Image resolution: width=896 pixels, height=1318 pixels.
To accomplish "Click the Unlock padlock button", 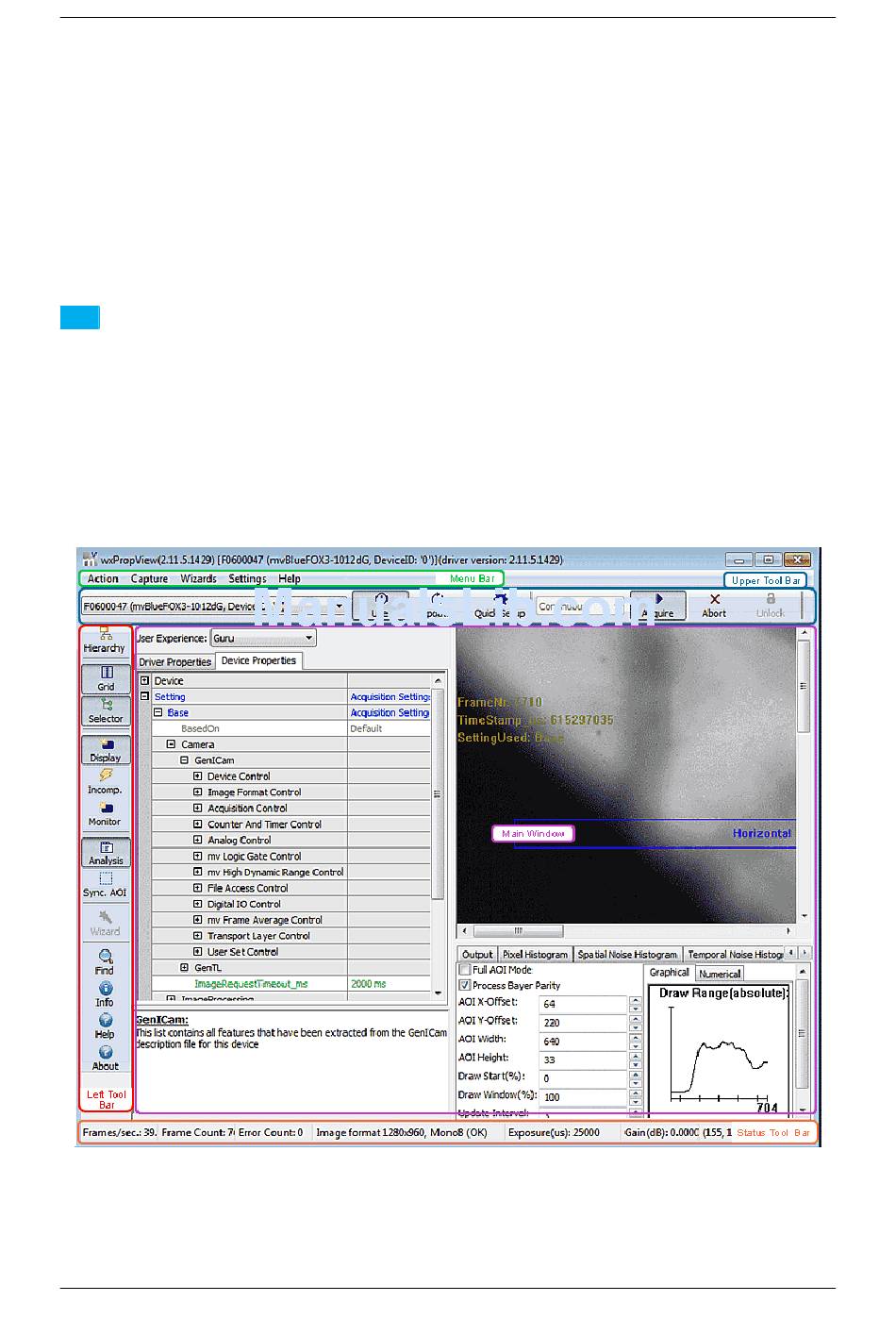I will coord(770,606).
